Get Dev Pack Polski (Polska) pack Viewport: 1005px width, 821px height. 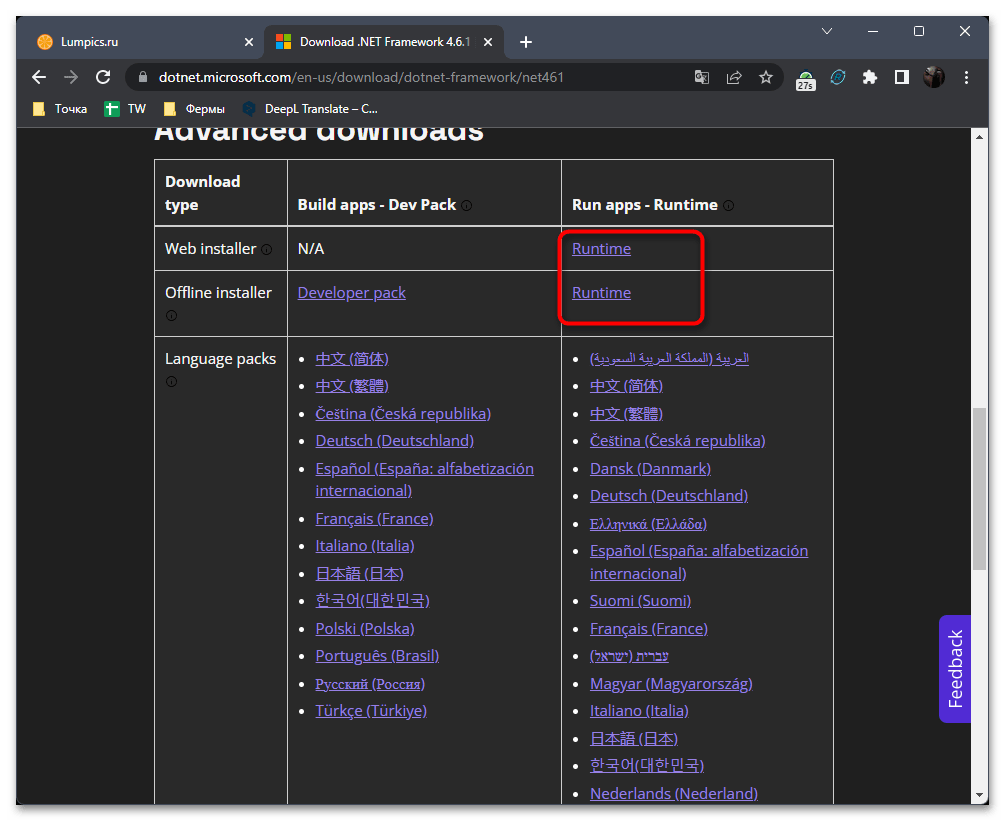point(365,629)
